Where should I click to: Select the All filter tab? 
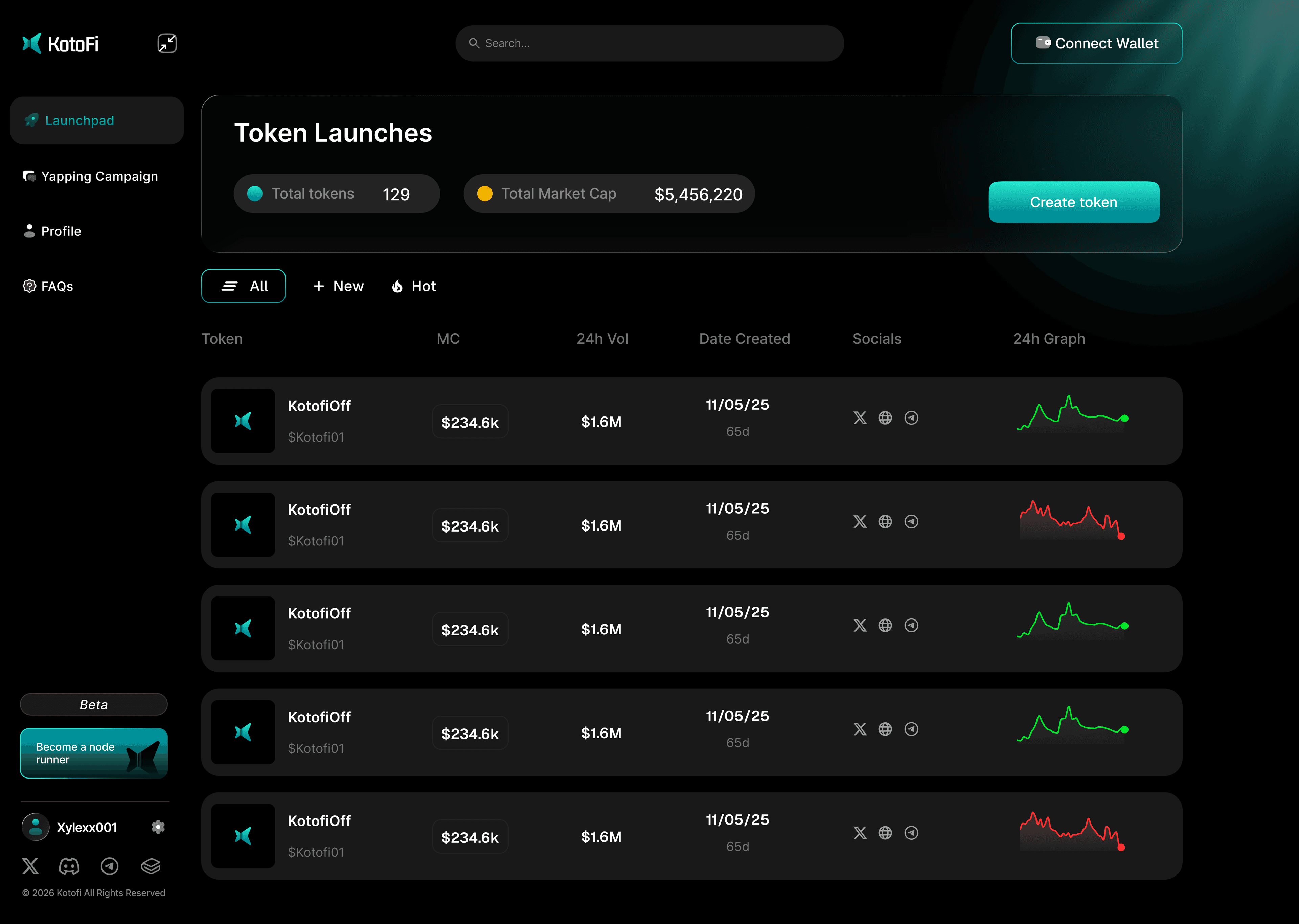click(244, 286)
